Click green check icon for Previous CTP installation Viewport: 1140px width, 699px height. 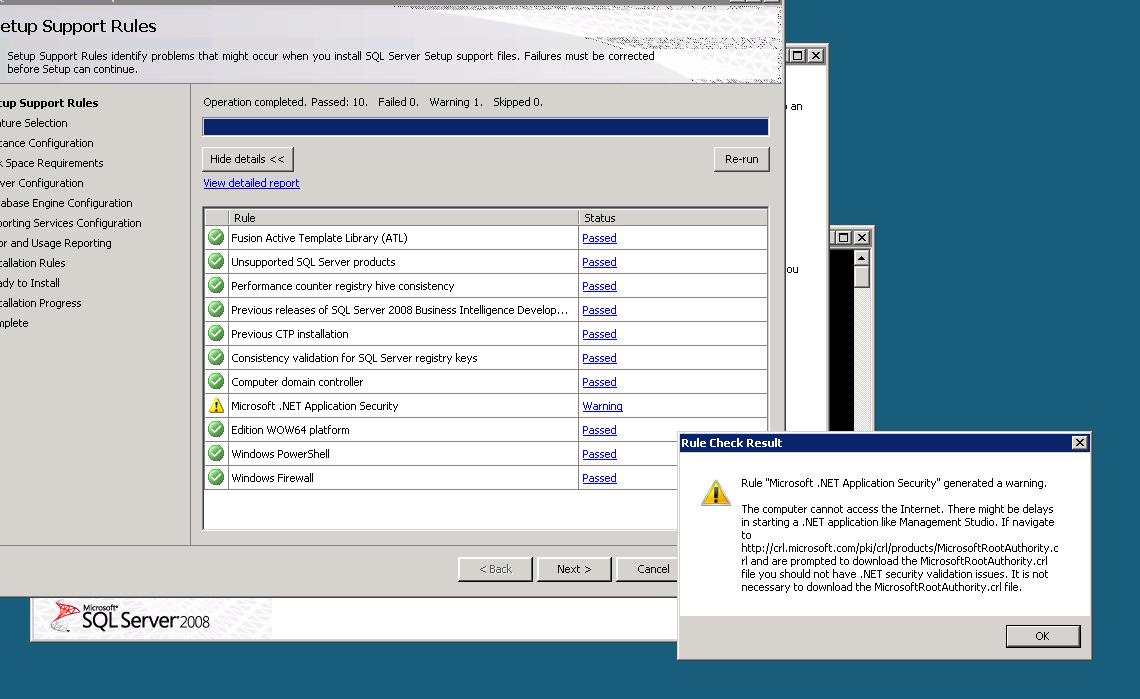[x=216, y=334]
